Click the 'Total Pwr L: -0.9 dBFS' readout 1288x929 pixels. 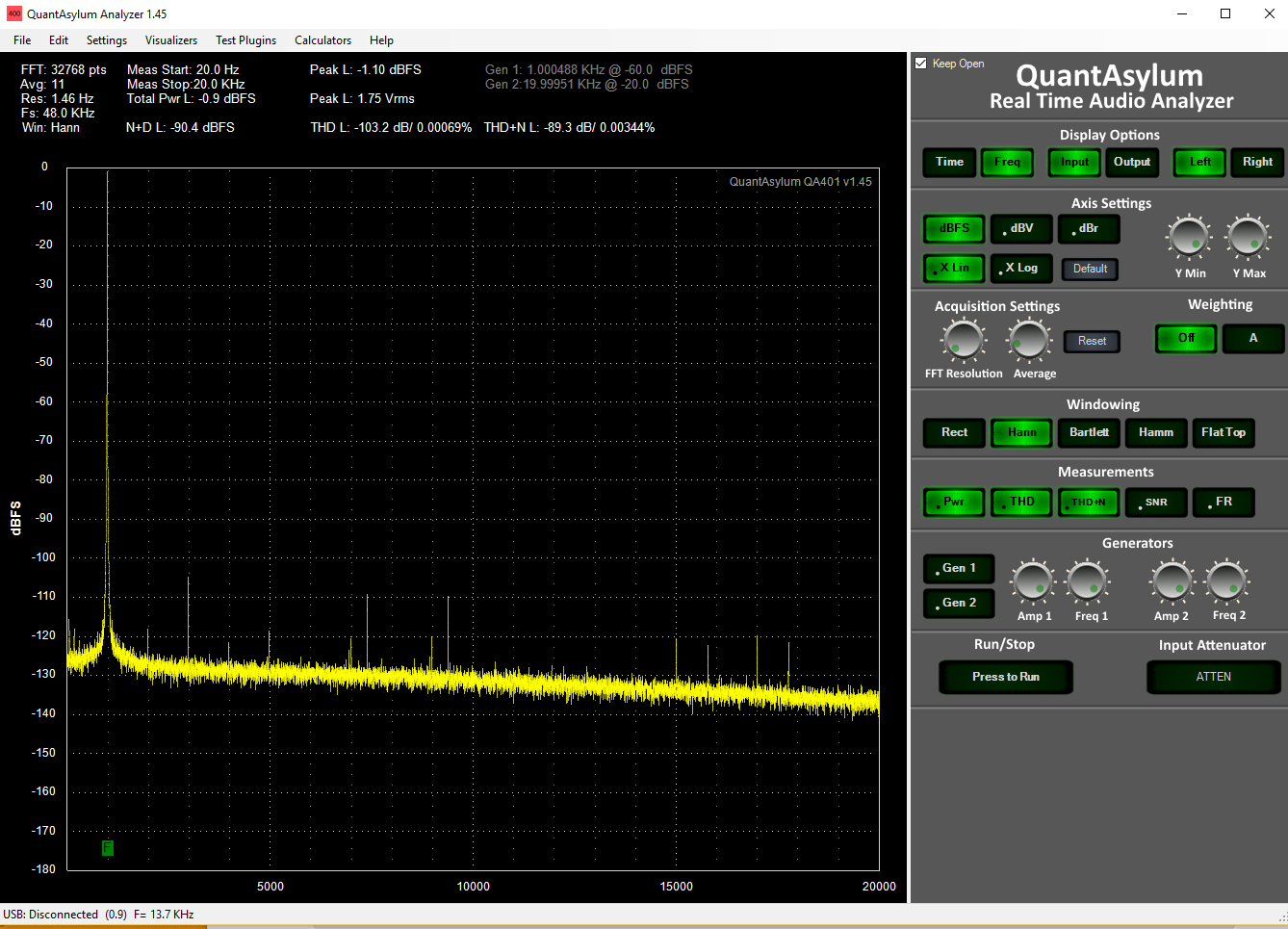[192, 98]
